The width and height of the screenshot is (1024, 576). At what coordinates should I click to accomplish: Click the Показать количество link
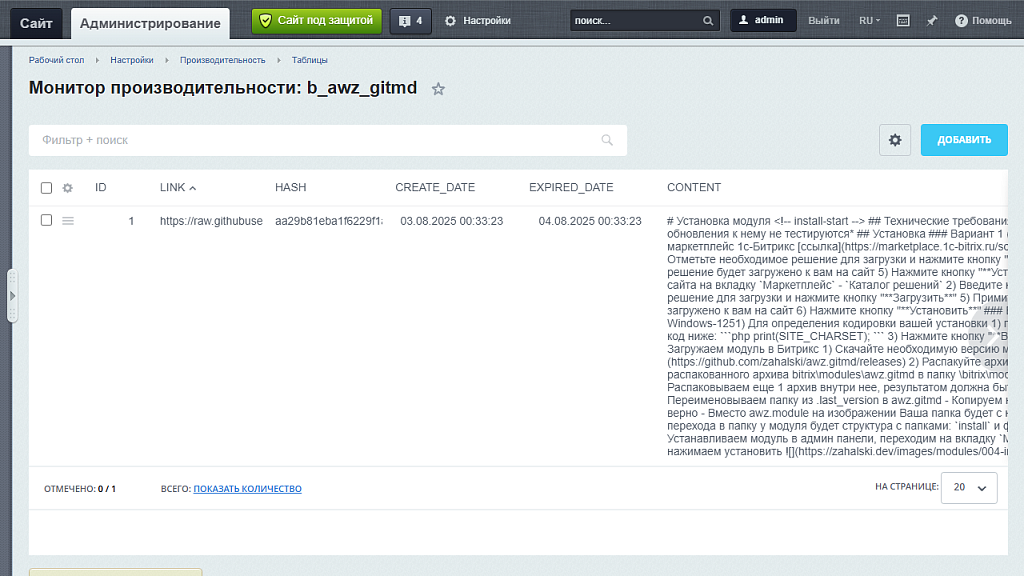tap(248, 488)
